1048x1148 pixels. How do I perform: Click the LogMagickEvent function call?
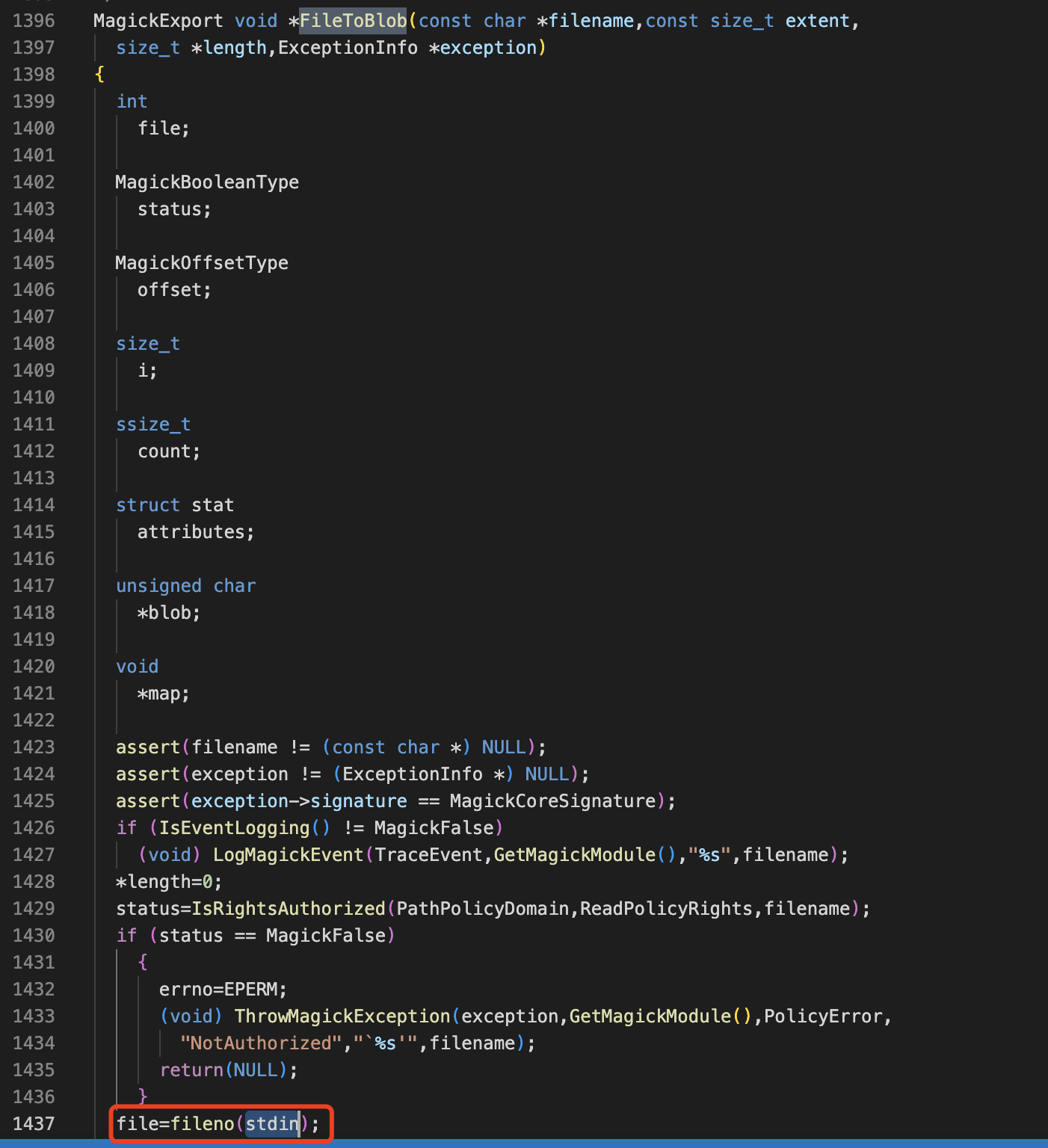288,854
